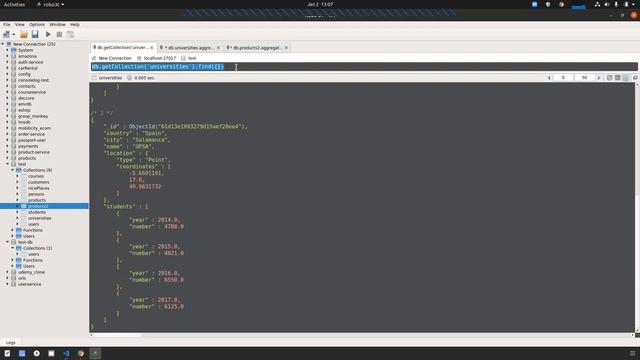Select the group_monkey database
The image size is (640, 360).
(33, 116)
